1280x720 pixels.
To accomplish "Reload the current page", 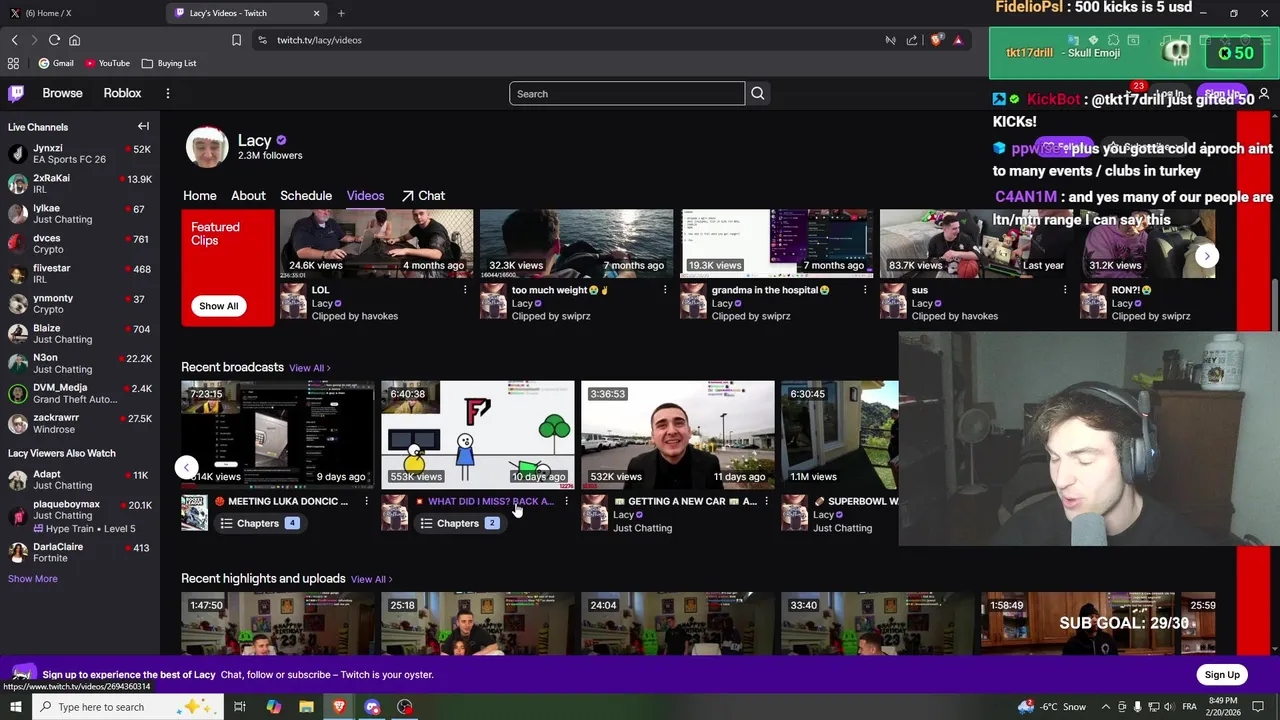I will 54,40.
